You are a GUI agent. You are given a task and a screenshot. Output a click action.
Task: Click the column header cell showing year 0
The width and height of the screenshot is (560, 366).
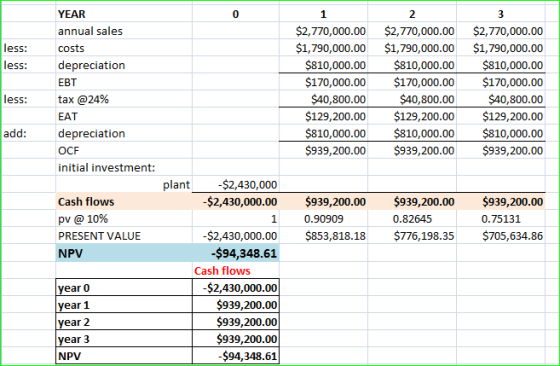point(235,14)
